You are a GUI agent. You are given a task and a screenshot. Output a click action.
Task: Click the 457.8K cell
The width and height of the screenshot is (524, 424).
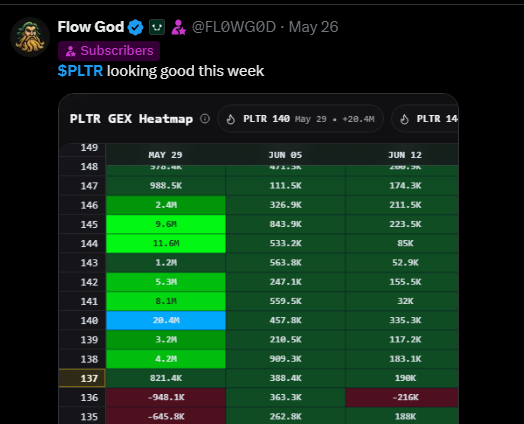click(x=285, y=320)
